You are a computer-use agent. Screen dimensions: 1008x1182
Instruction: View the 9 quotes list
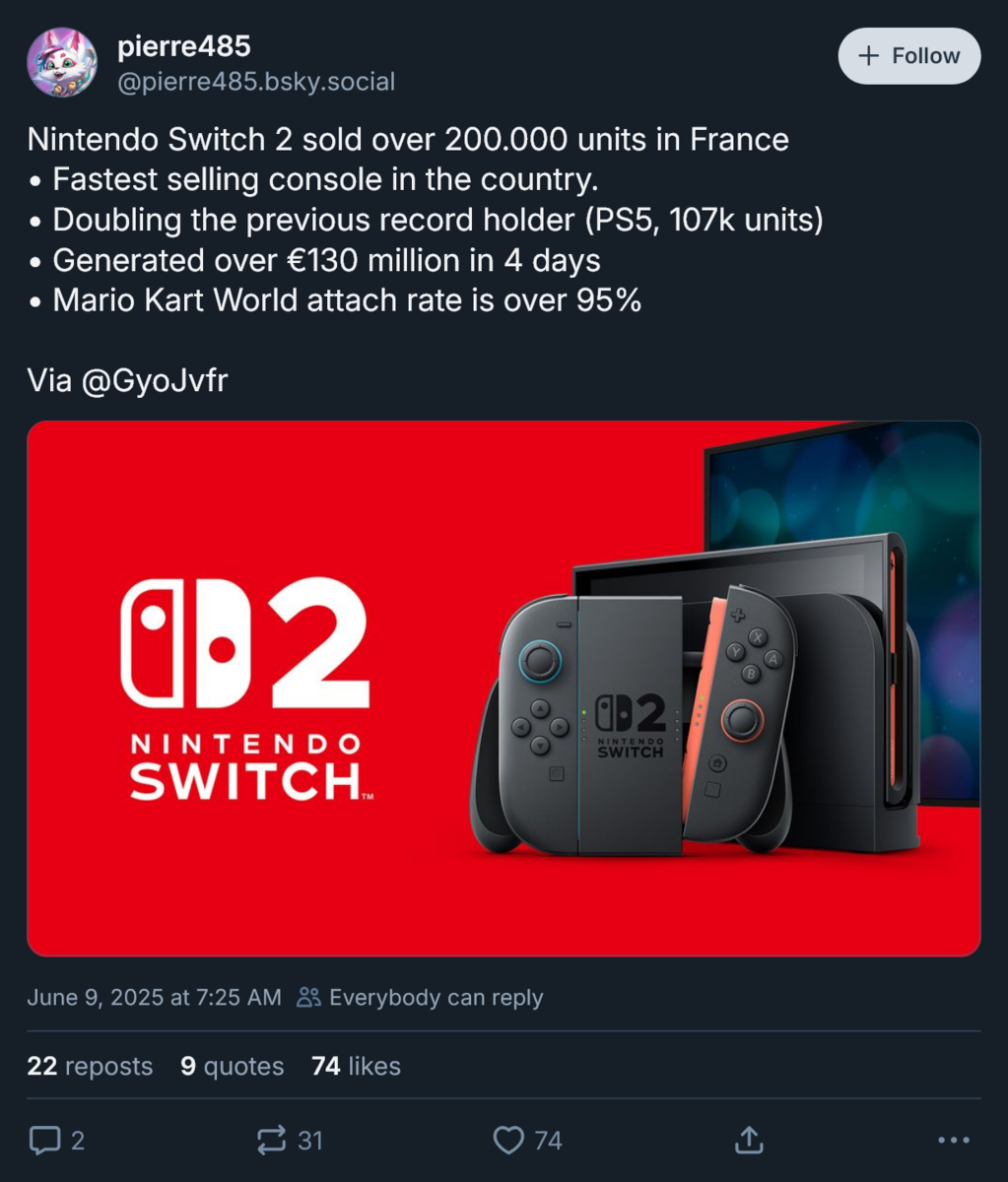pyautogui.click(x=232, y=1066)
